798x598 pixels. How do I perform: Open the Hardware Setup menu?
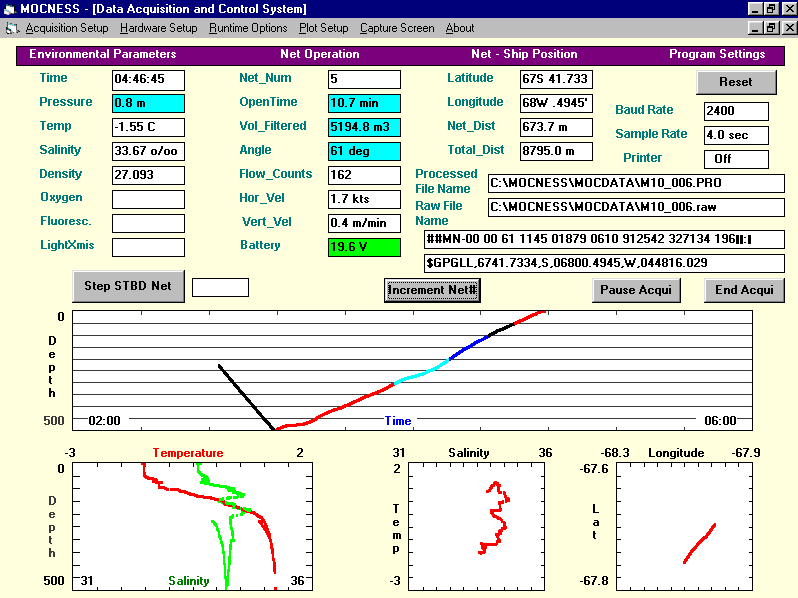158,28
